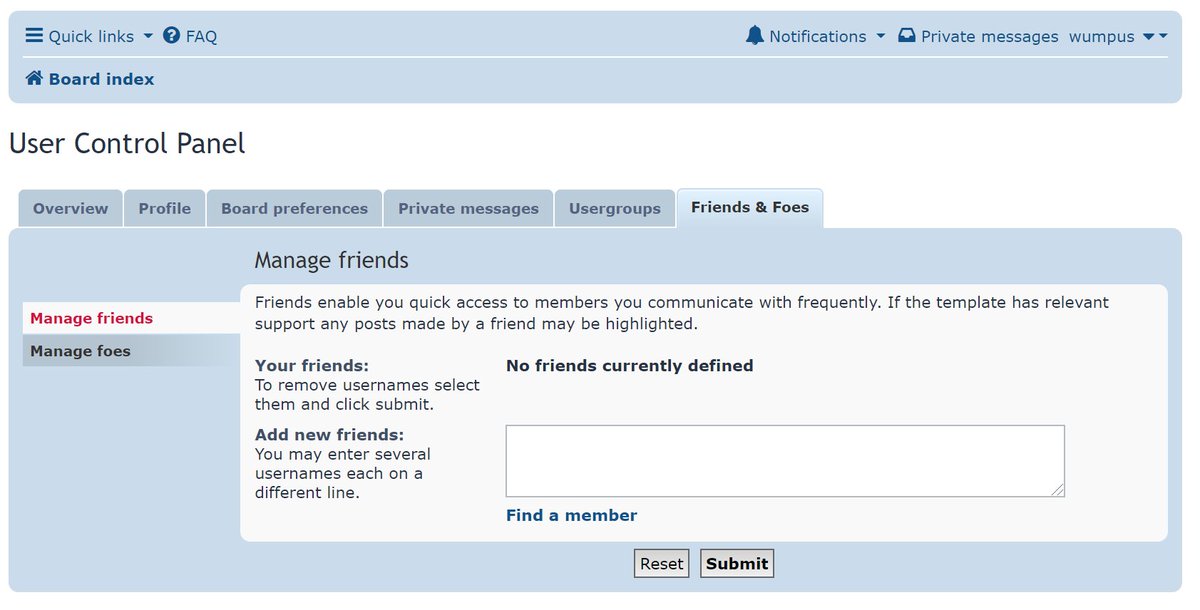Select Manage friends in the sidebar
The image size is (1200, 610).
92,318
